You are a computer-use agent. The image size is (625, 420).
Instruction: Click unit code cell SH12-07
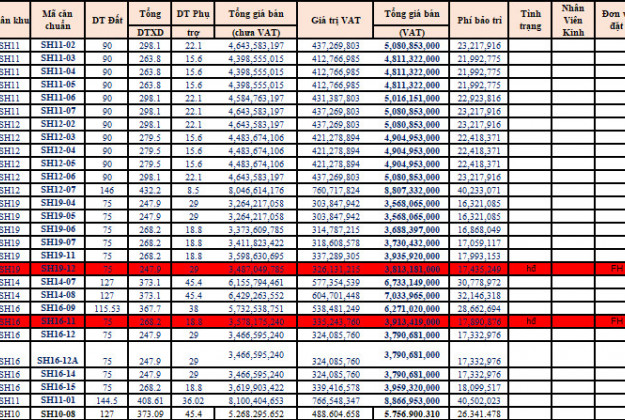(x=58, y=190)
